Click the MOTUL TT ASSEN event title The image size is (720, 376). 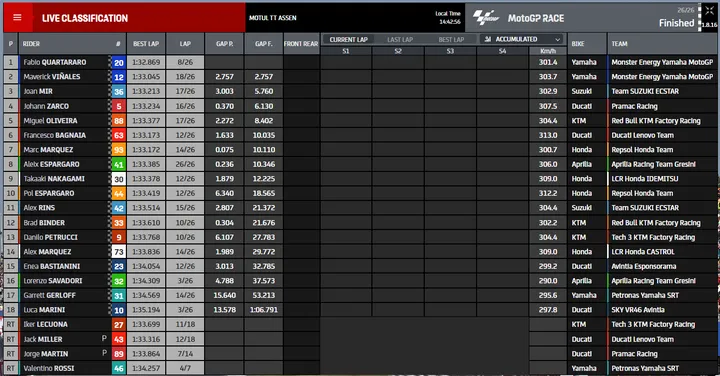(273, 18)
